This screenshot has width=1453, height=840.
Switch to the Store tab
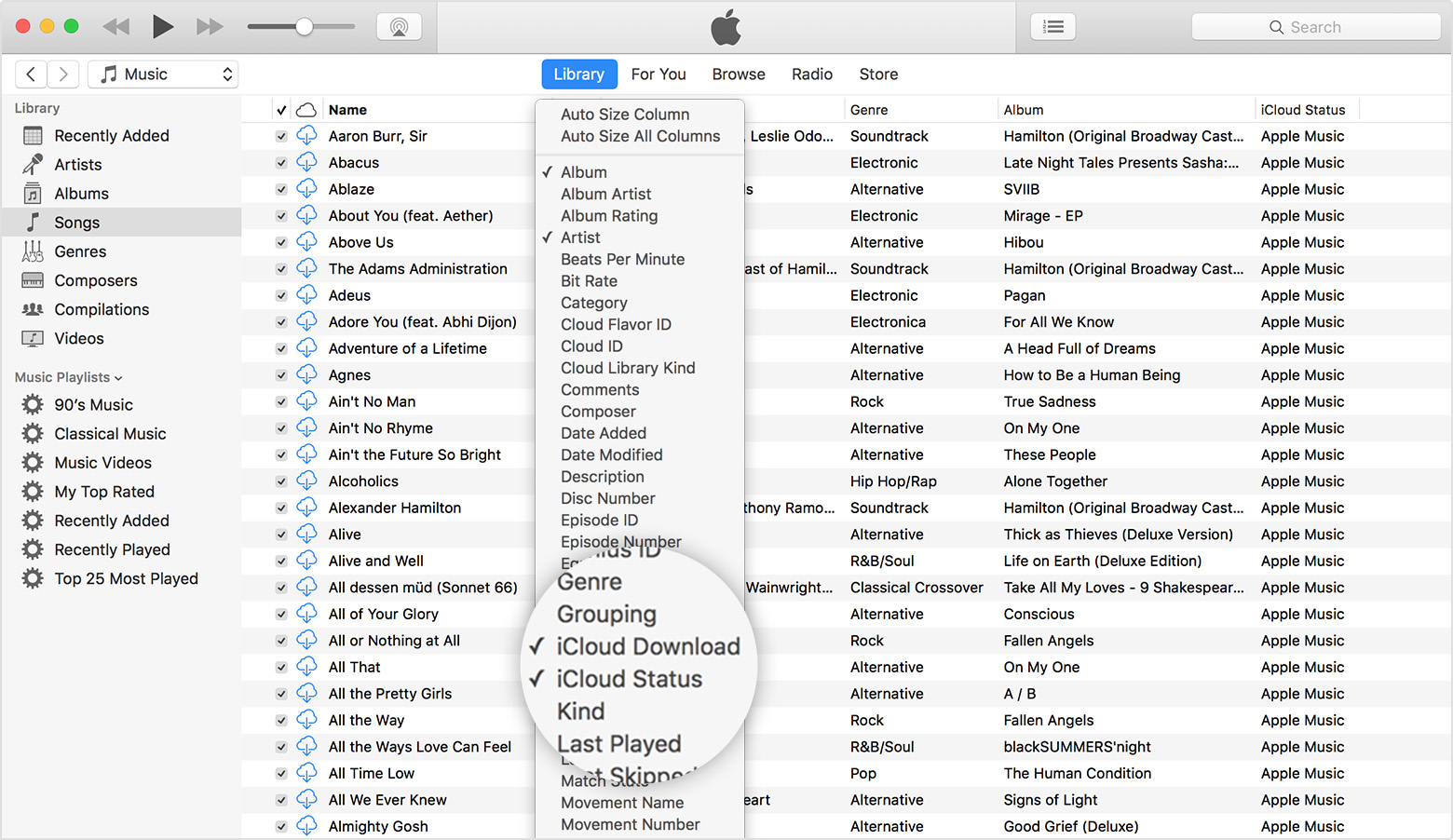coord(878,75)
